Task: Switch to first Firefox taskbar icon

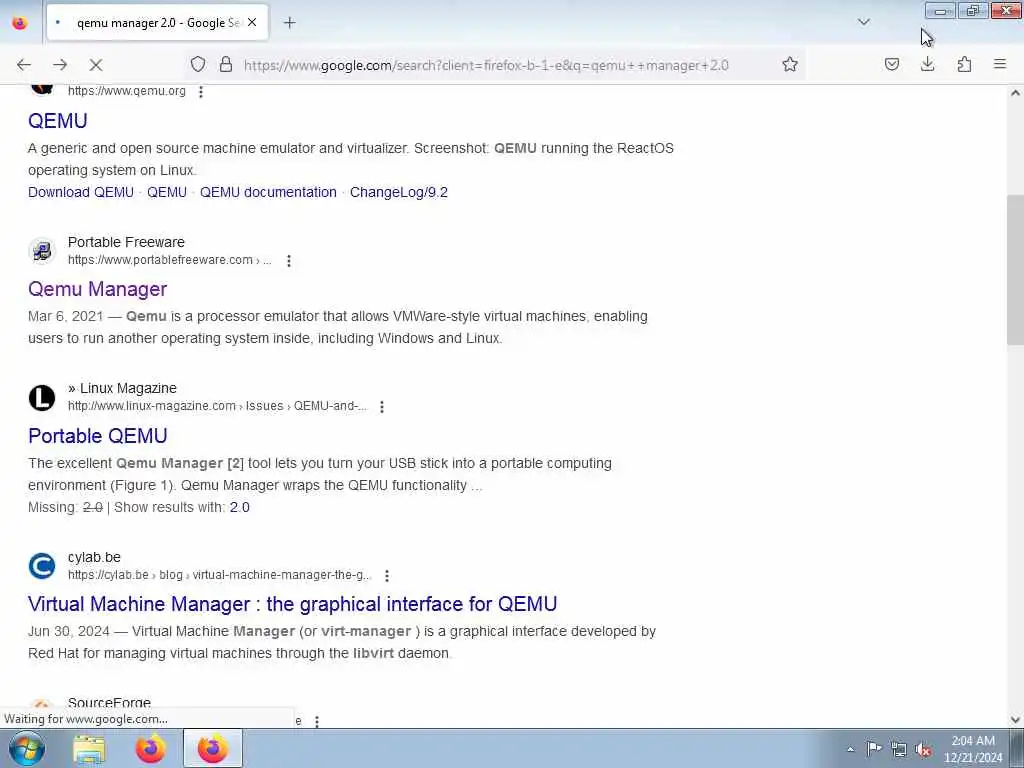Action: [x=151, y=748]
